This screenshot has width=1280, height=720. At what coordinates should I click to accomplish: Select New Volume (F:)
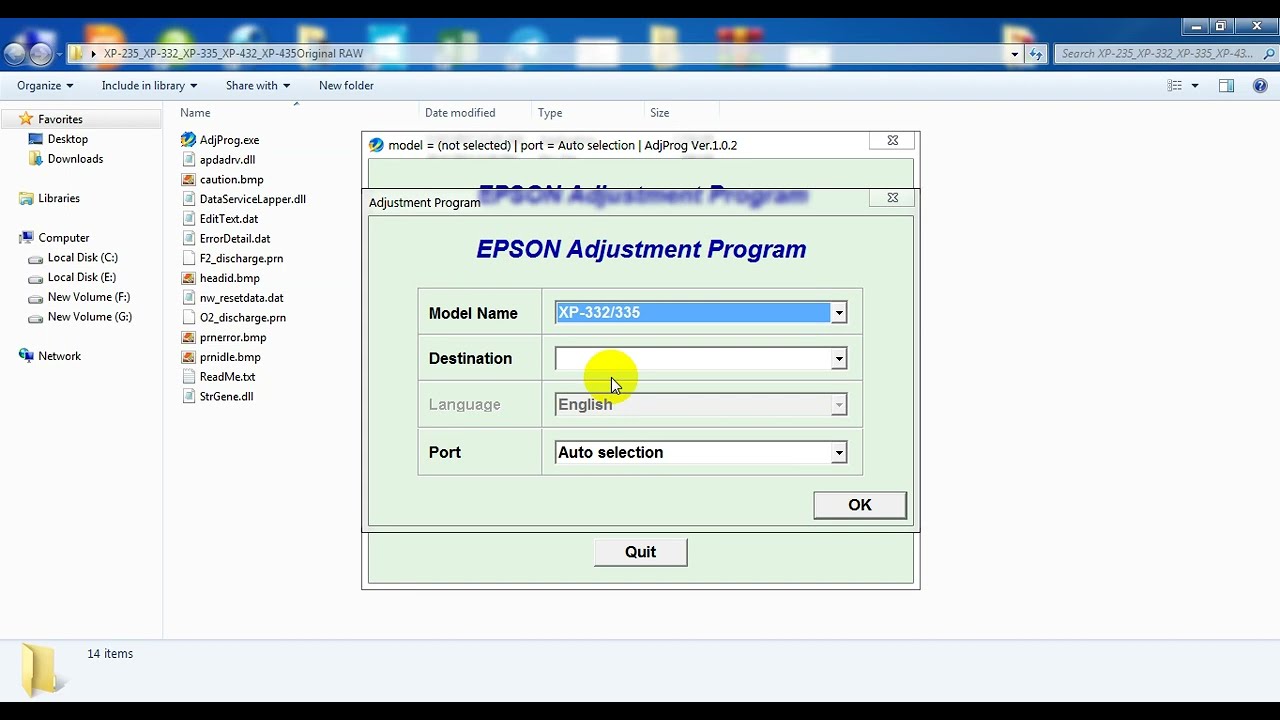88,297
